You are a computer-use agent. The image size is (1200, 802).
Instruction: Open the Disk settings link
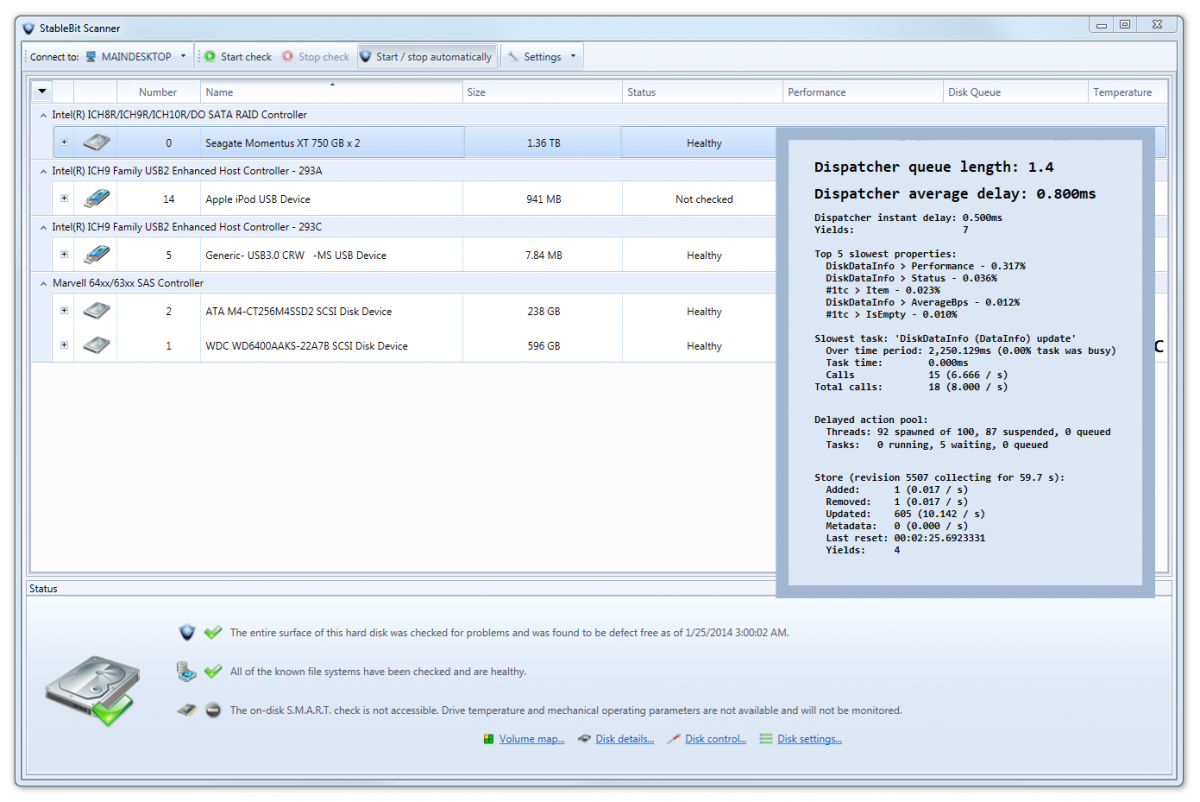click(x=810, y=739)
